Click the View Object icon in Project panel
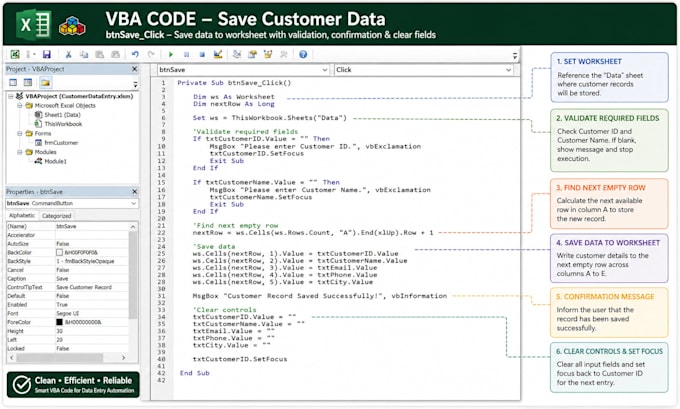This screenshot has width=680, height=409. tap(28, 82)
